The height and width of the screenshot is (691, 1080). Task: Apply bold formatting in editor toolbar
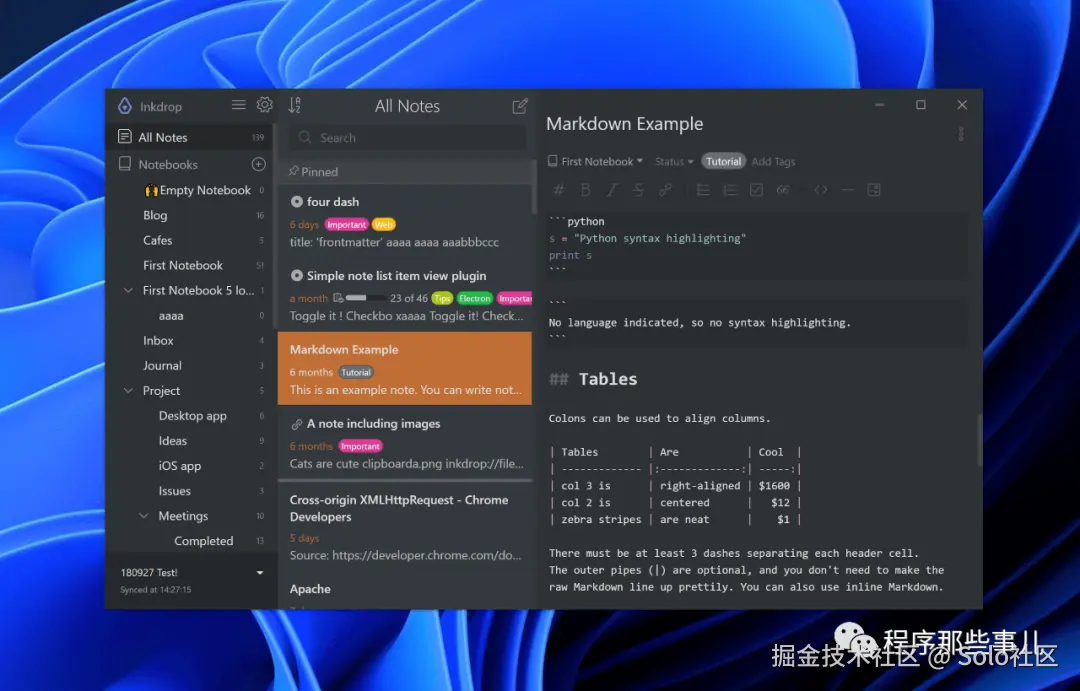(585, 189)
